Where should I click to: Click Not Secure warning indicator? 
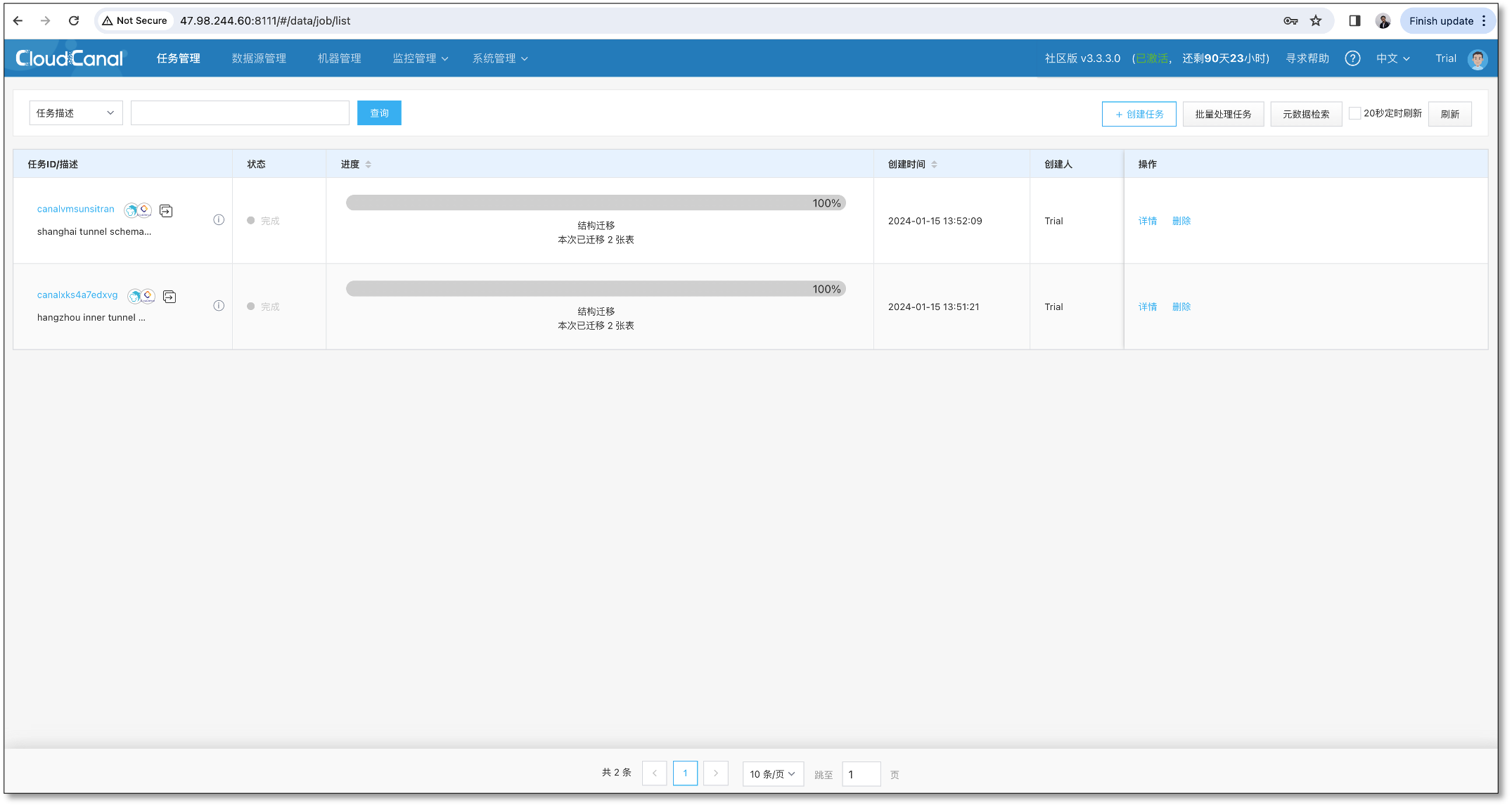pyautogui.click(x=135, y=21)
